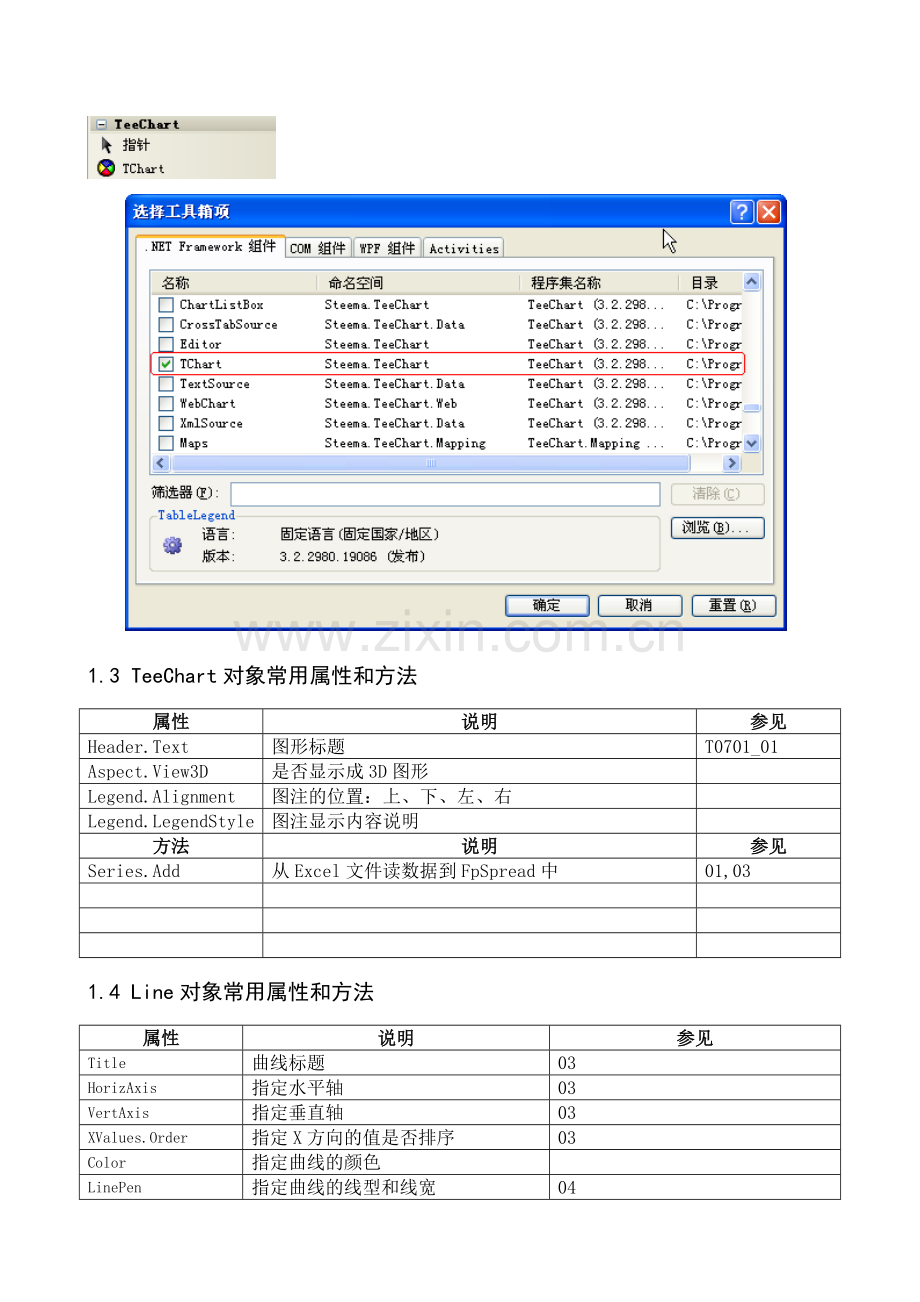Viewport: 920px width, 1302px height.
Task: Check the Editor checkbox
Action: pyautogui.click(x=166, y=344)
